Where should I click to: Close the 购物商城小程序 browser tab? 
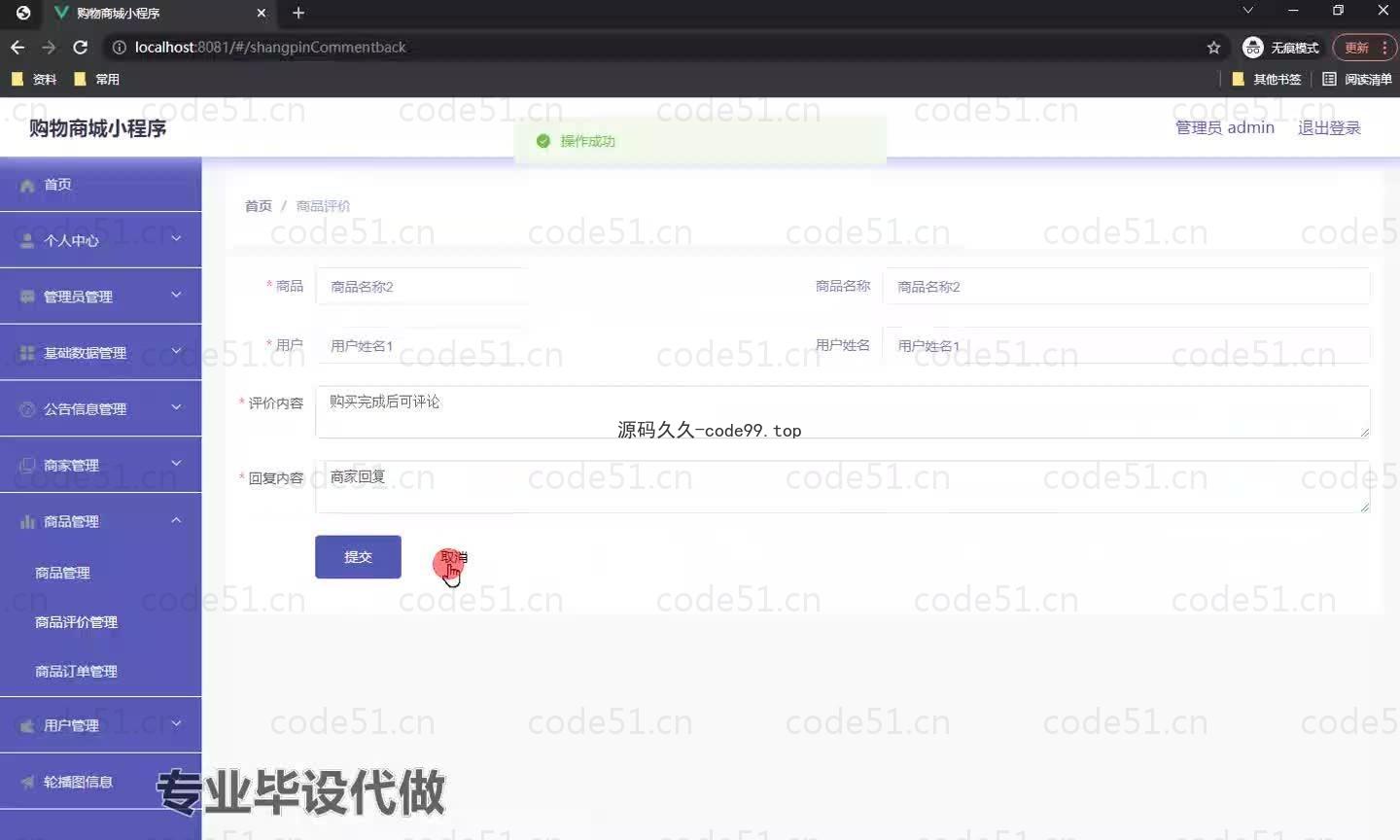pyautogui.click(x=261, y=13)
